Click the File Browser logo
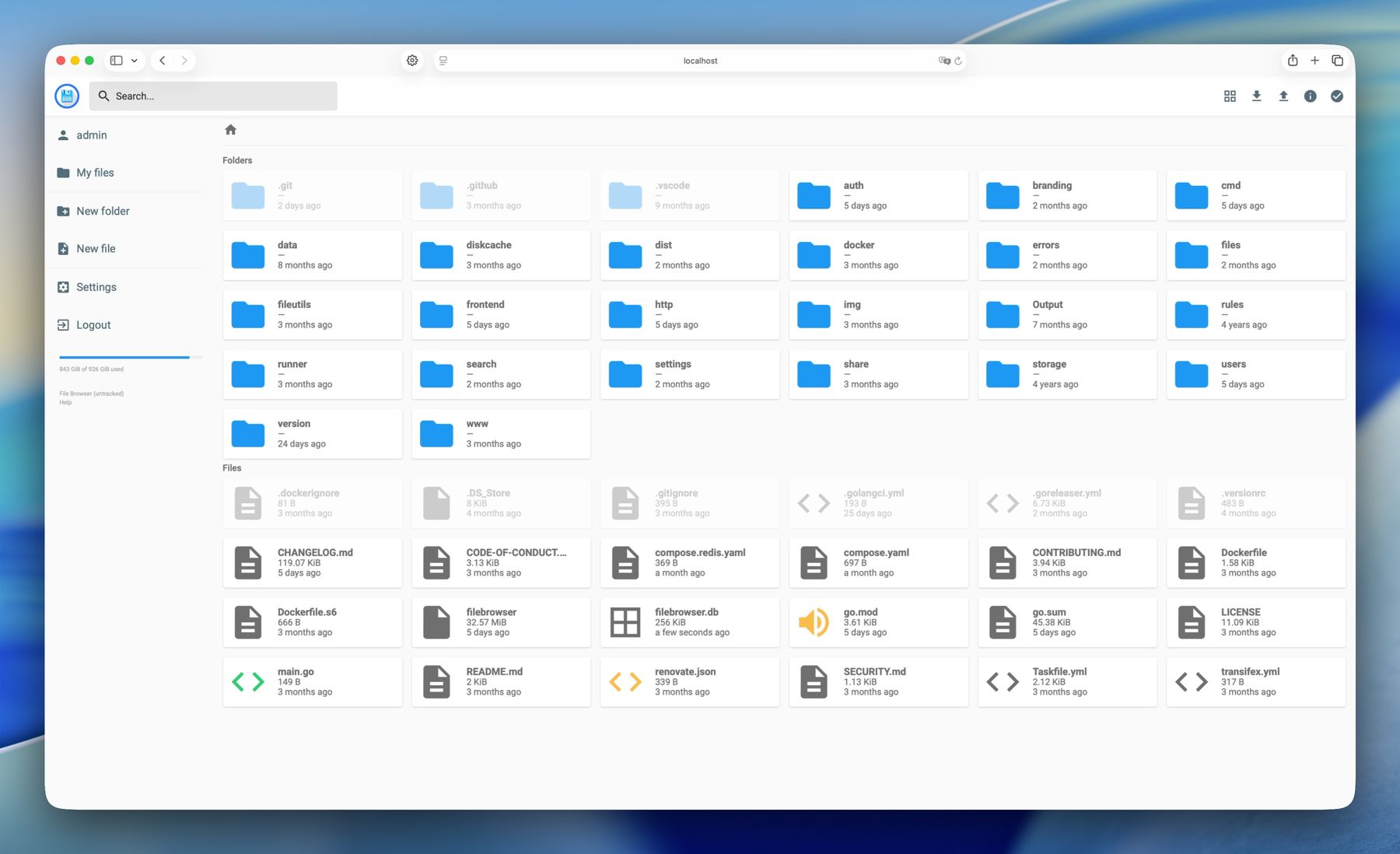Viewport: 1400px width, 854px height. click(67, 96)
